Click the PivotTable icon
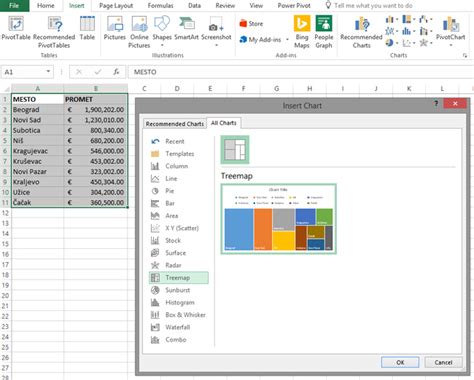This screenshot has height=380, width=474. [x=16, y=28]
